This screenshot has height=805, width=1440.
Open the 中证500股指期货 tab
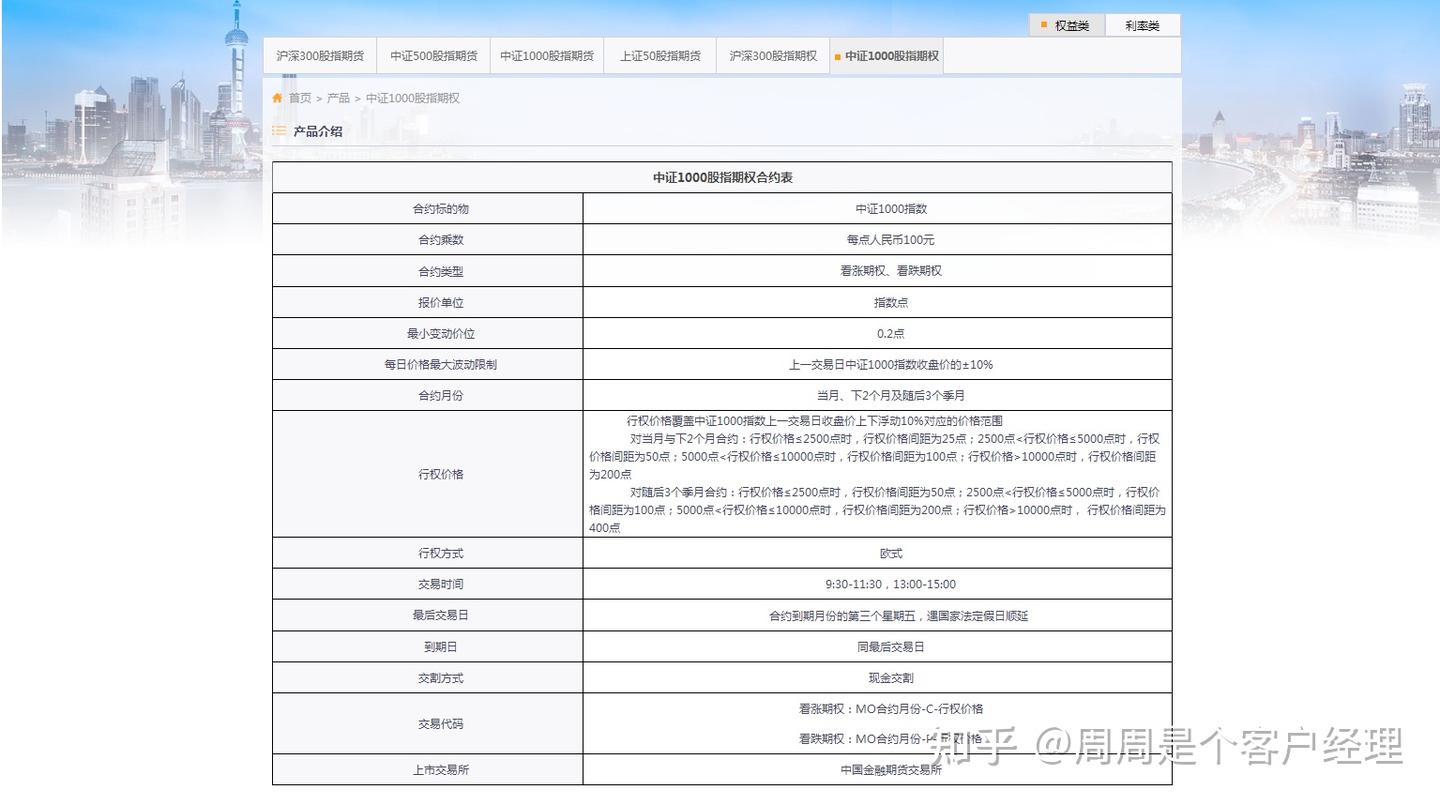point(434,56)
